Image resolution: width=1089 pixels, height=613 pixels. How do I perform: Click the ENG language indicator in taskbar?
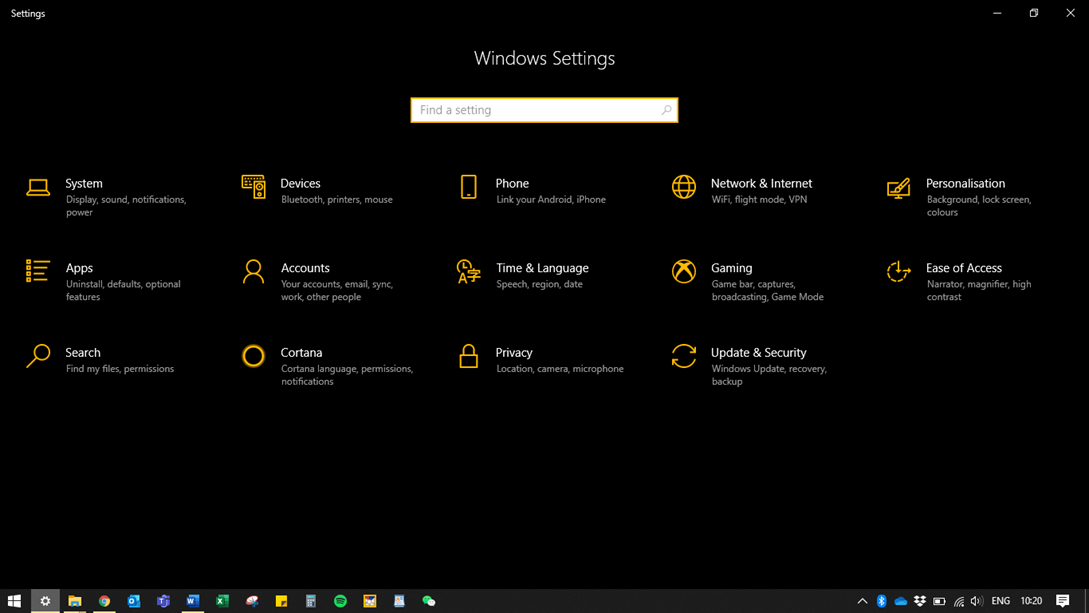click(x=1000, y=601)
